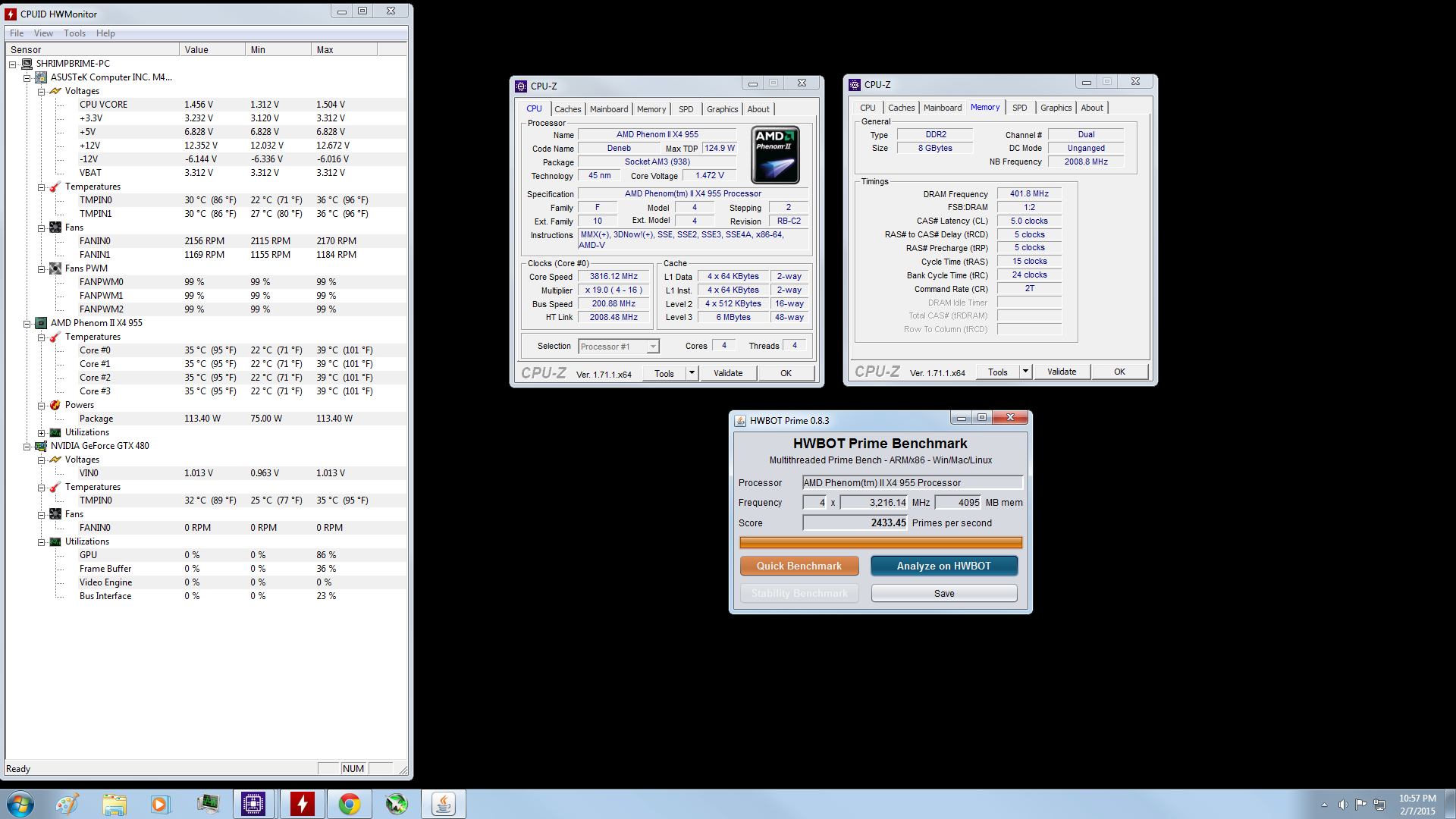1456x819 pixels.
Task: Click the orange benchmark progress bar
Action: 880,542
